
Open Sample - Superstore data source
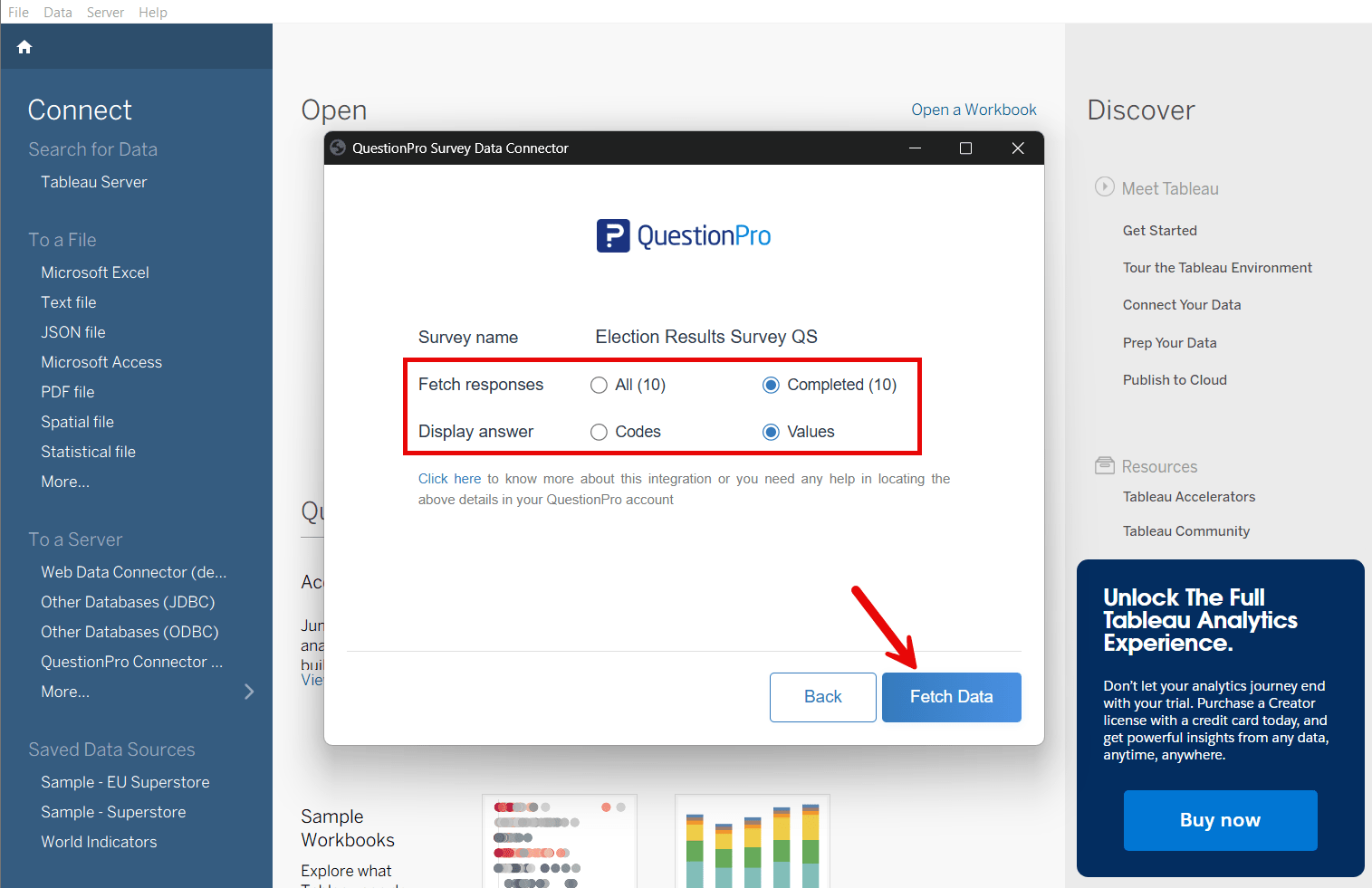[x=113, y=812]
